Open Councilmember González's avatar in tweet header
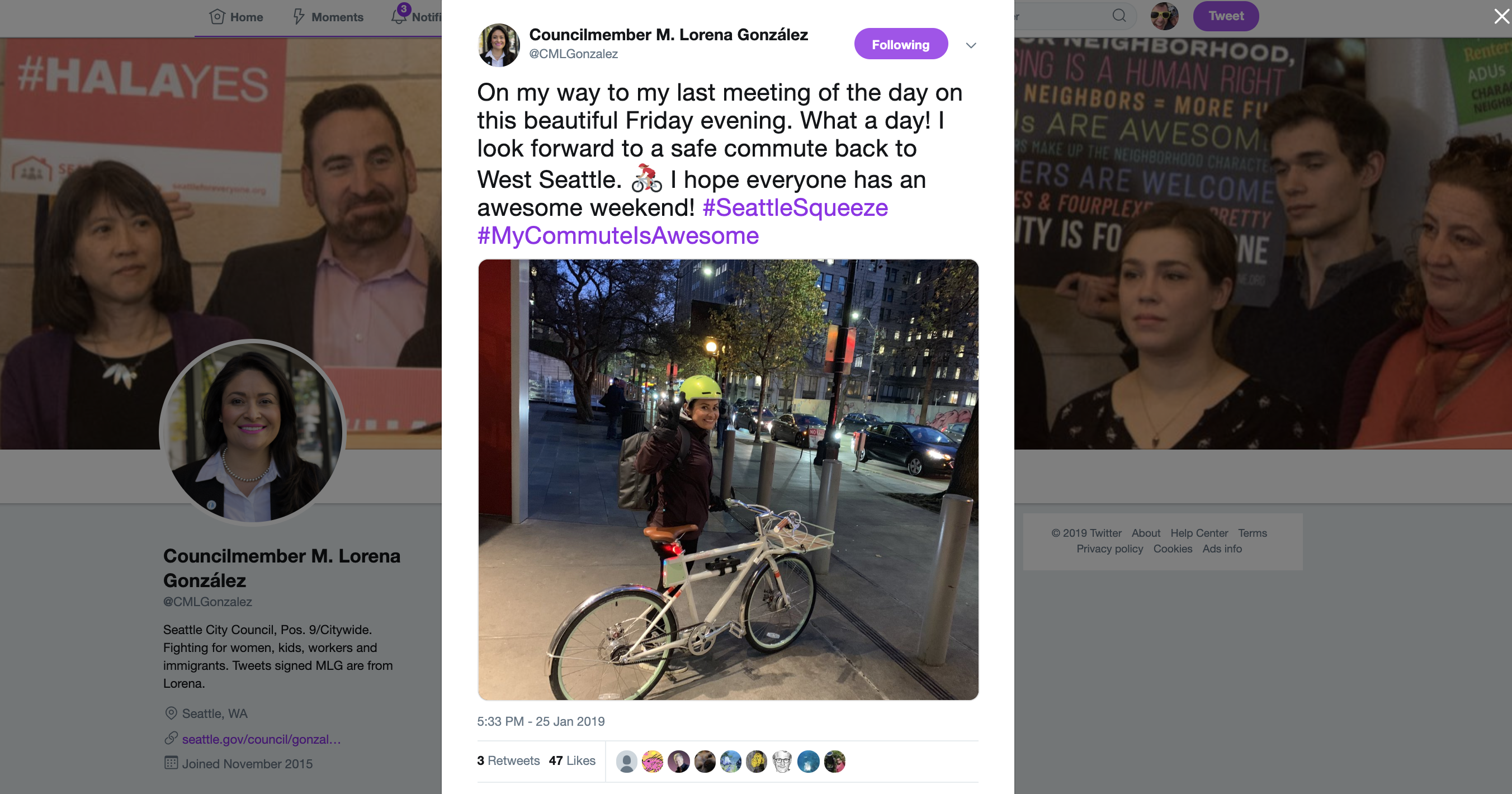This screenshot has width=1512, height=794. coord(499,45)
